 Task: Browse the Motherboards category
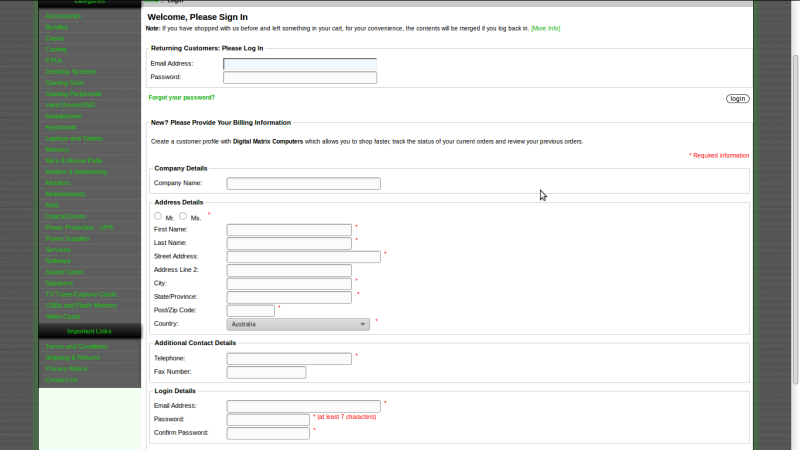click(65, 194)
